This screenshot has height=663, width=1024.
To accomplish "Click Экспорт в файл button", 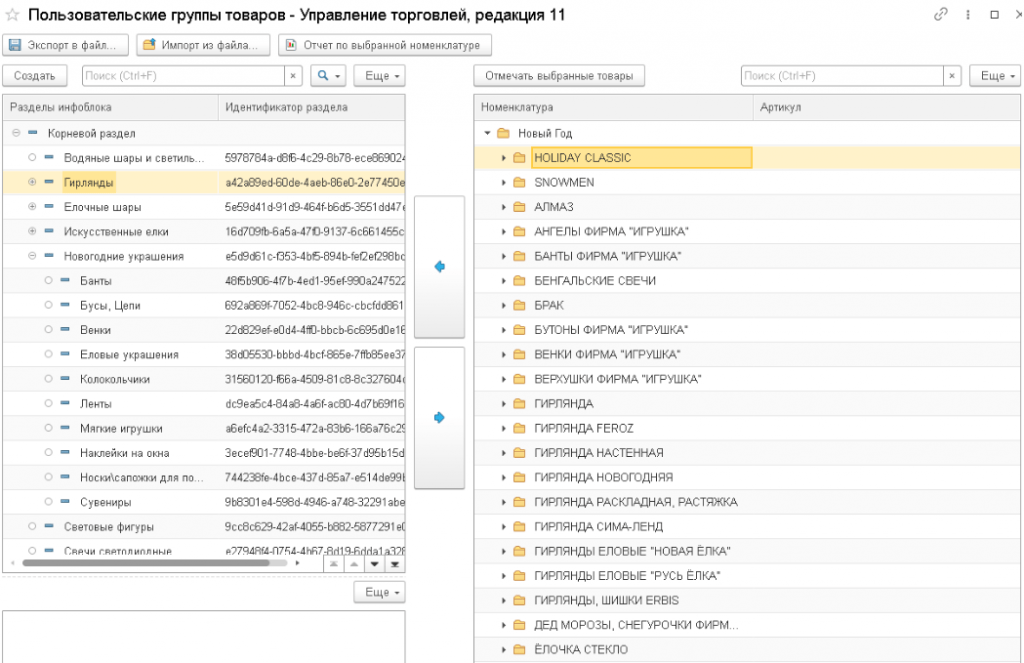I will click(x=67, y=45).
